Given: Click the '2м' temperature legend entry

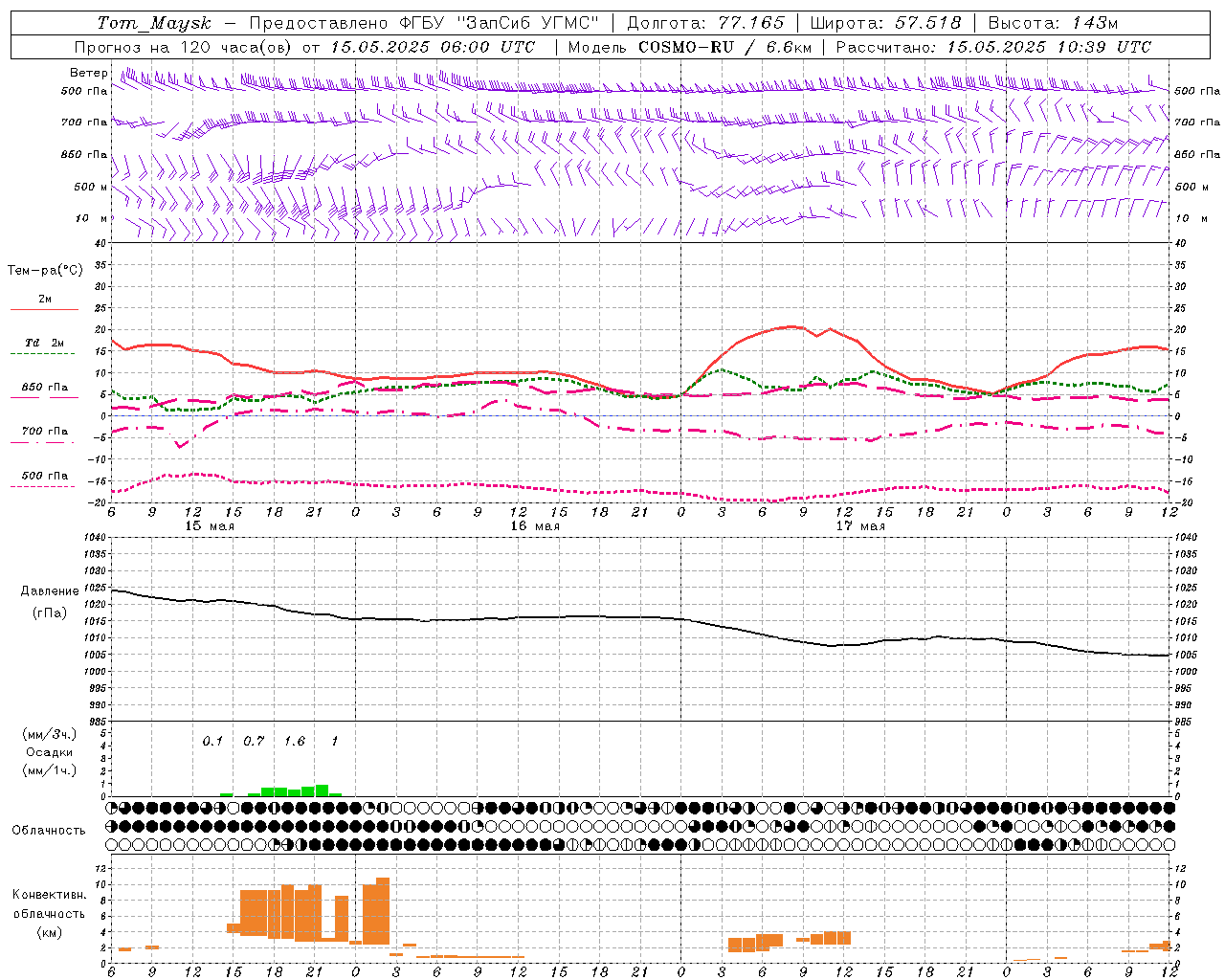Looking at the screenshot, I should pos(45,299).
